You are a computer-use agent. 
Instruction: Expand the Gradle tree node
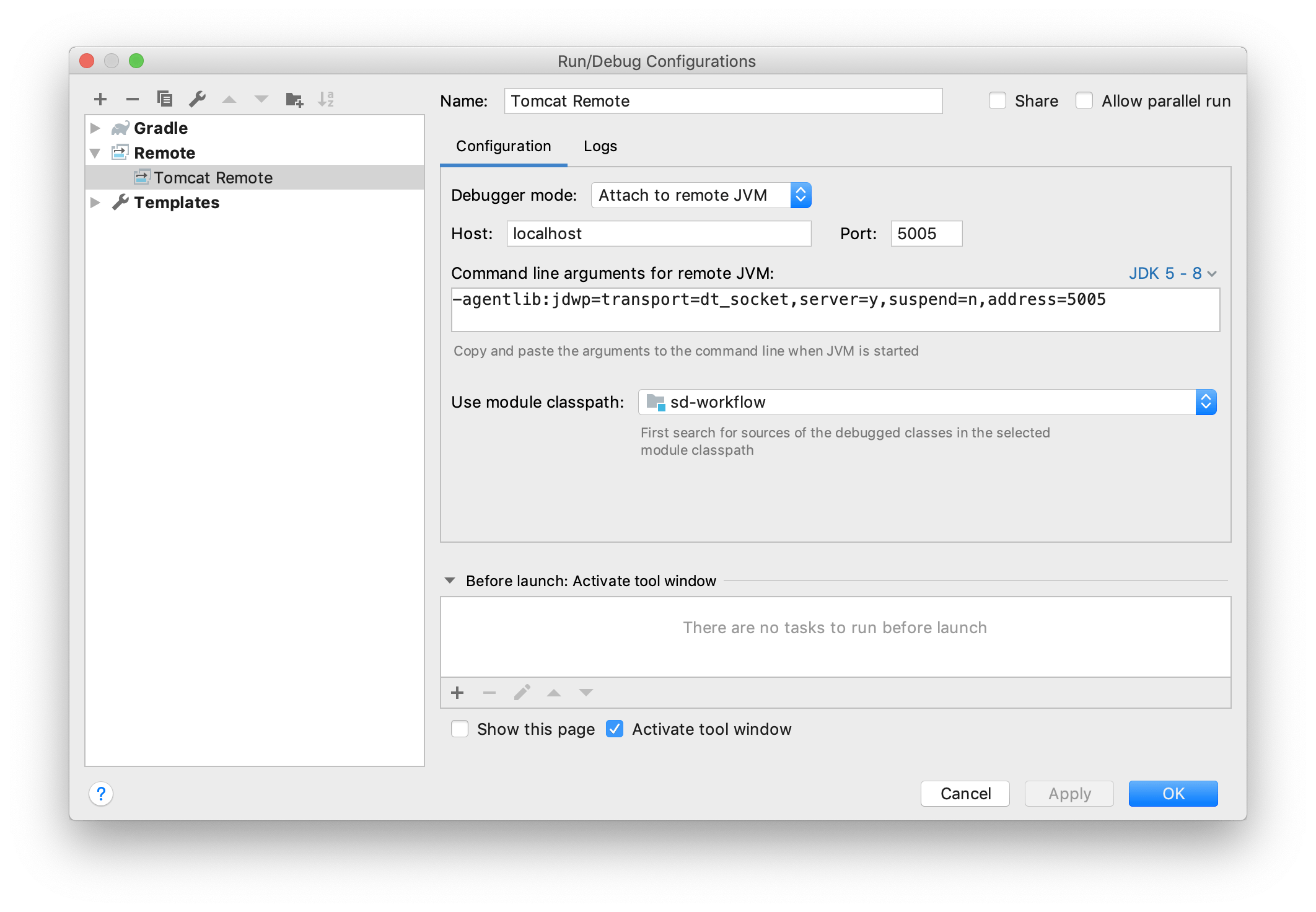(95, 128)
